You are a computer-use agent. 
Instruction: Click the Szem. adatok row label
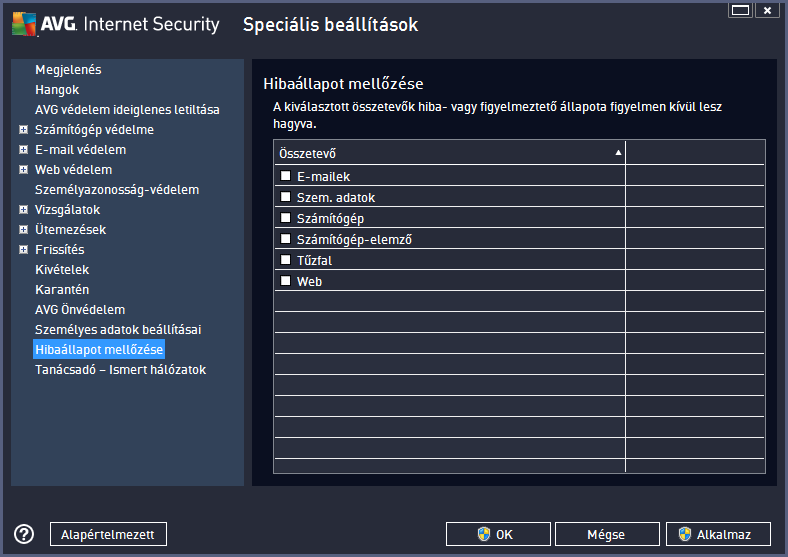[x=336, y=198]
